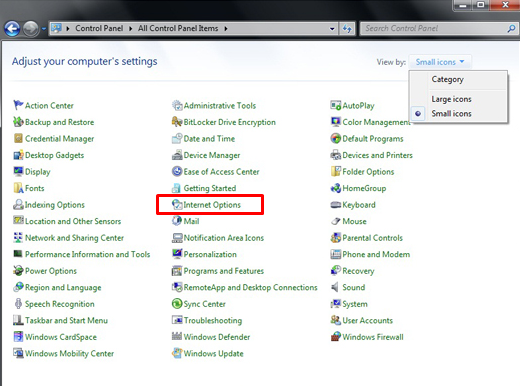Click the Default Programs icon
The height and width of the screenshot is (386, 520).
click(336, 138)
